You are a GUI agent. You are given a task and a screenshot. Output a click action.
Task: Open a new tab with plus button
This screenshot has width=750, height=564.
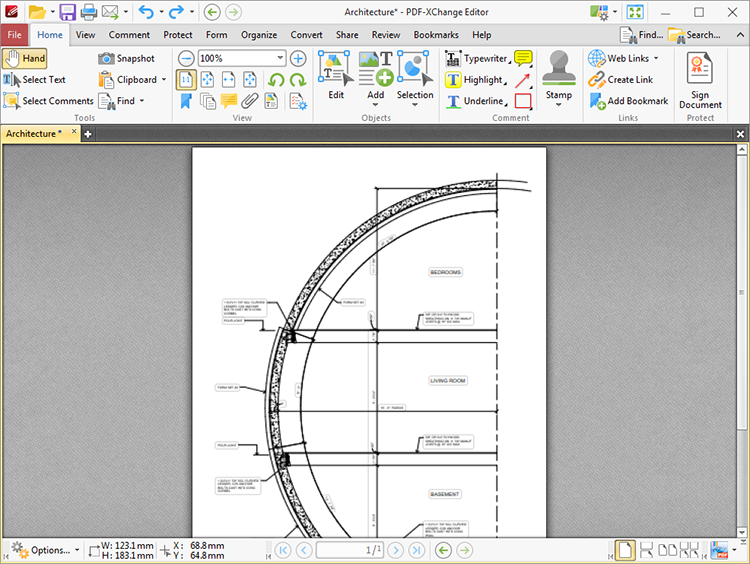coord(88,134)
